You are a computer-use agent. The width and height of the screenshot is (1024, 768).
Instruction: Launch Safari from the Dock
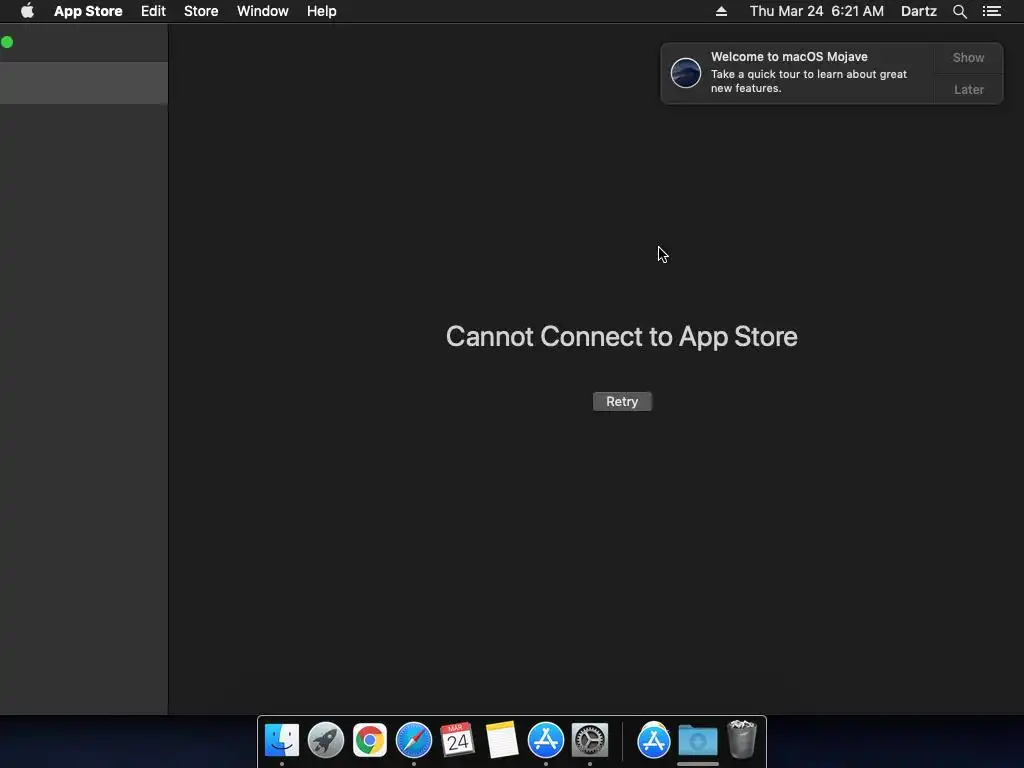point(414,740)
